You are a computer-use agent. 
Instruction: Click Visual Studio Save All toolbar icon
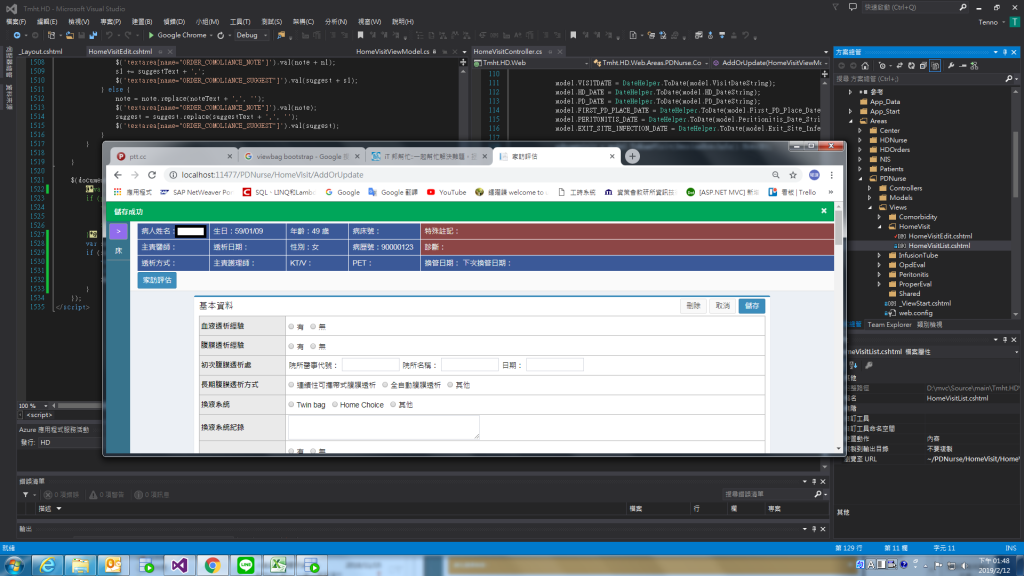[x=93, y=35]
